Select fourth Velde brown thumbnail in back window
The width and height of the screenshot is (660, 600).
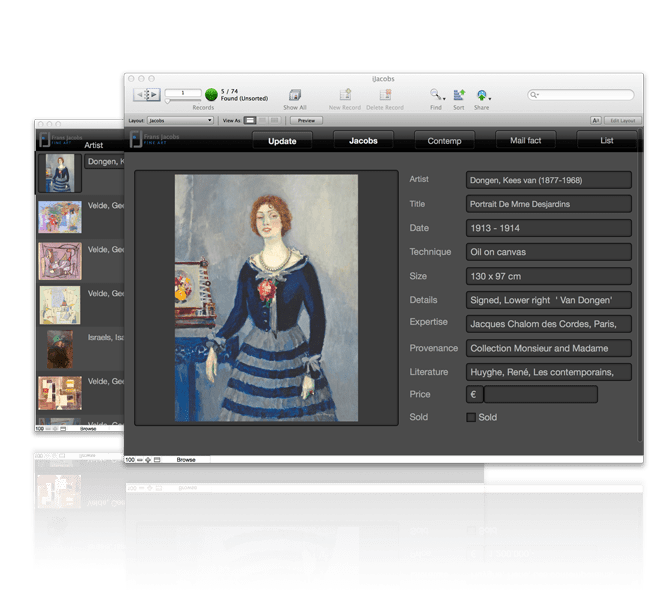click(60, 393)
